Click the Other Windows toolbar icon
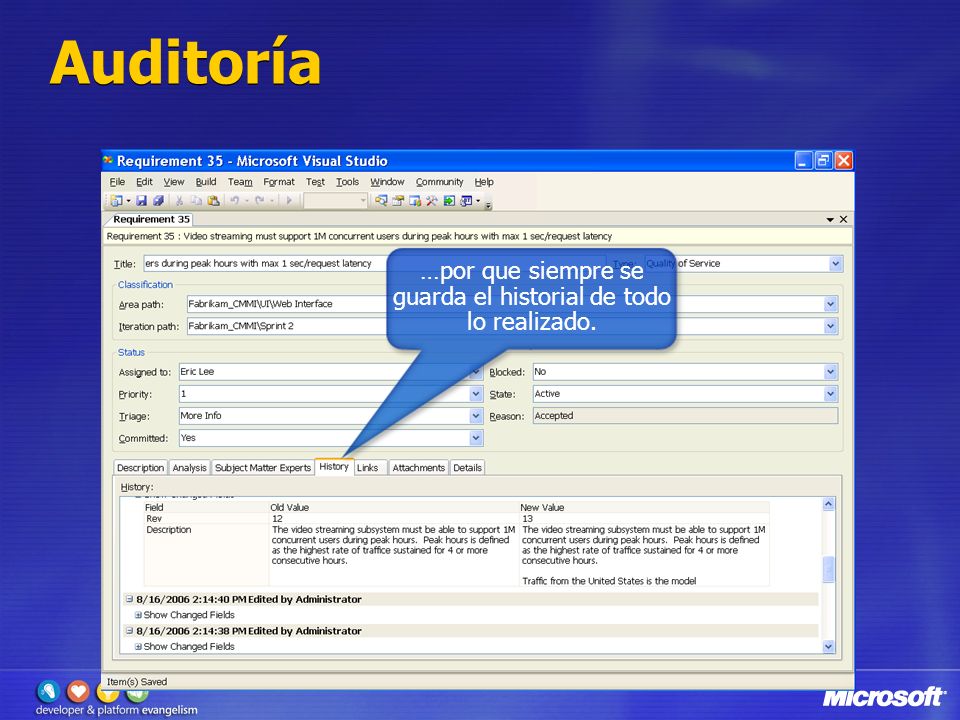This screenshot has width=960, height=720. click(467, 200)
